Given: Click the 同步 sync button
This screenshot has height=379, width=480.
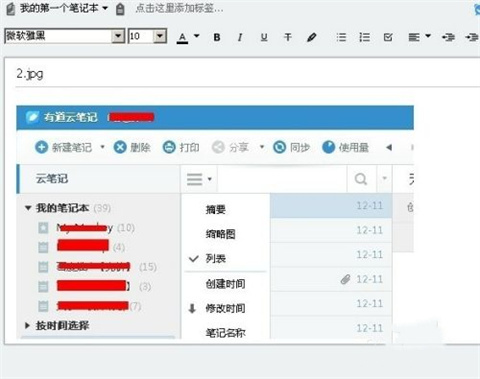Looking at the screenshot, I should (291, 147).
